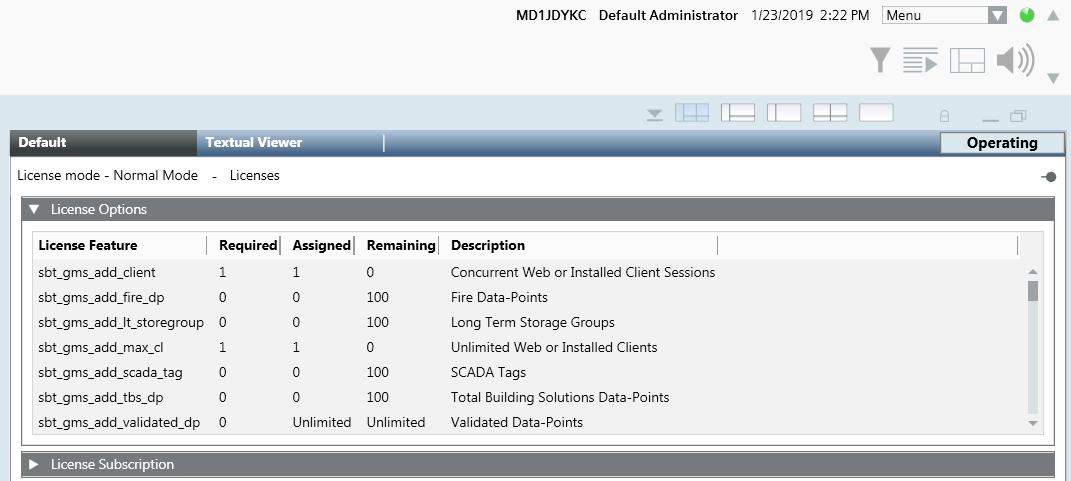The height and width of the screenshot is (481, 1071).
Task: Open the Menu dropdown
Action: (x=945, y=15)
